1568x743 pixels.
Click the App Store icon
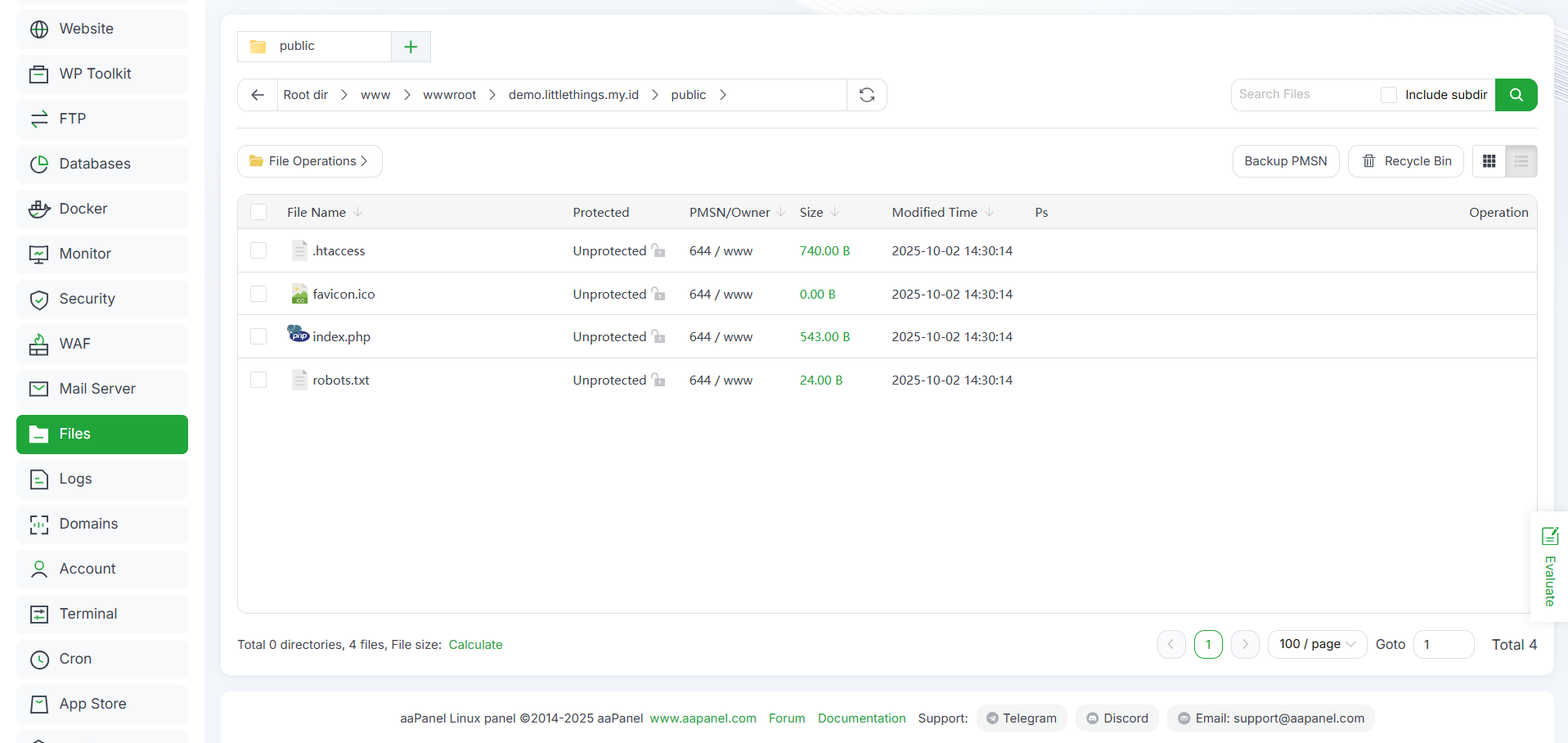[x=39, y=704]
